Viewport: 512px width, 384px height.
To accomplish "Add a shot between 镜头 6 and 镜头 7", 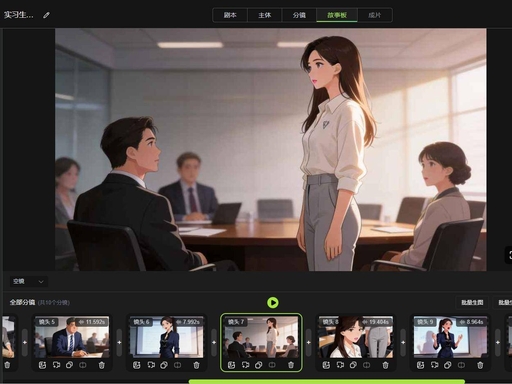I will point(214,342).
